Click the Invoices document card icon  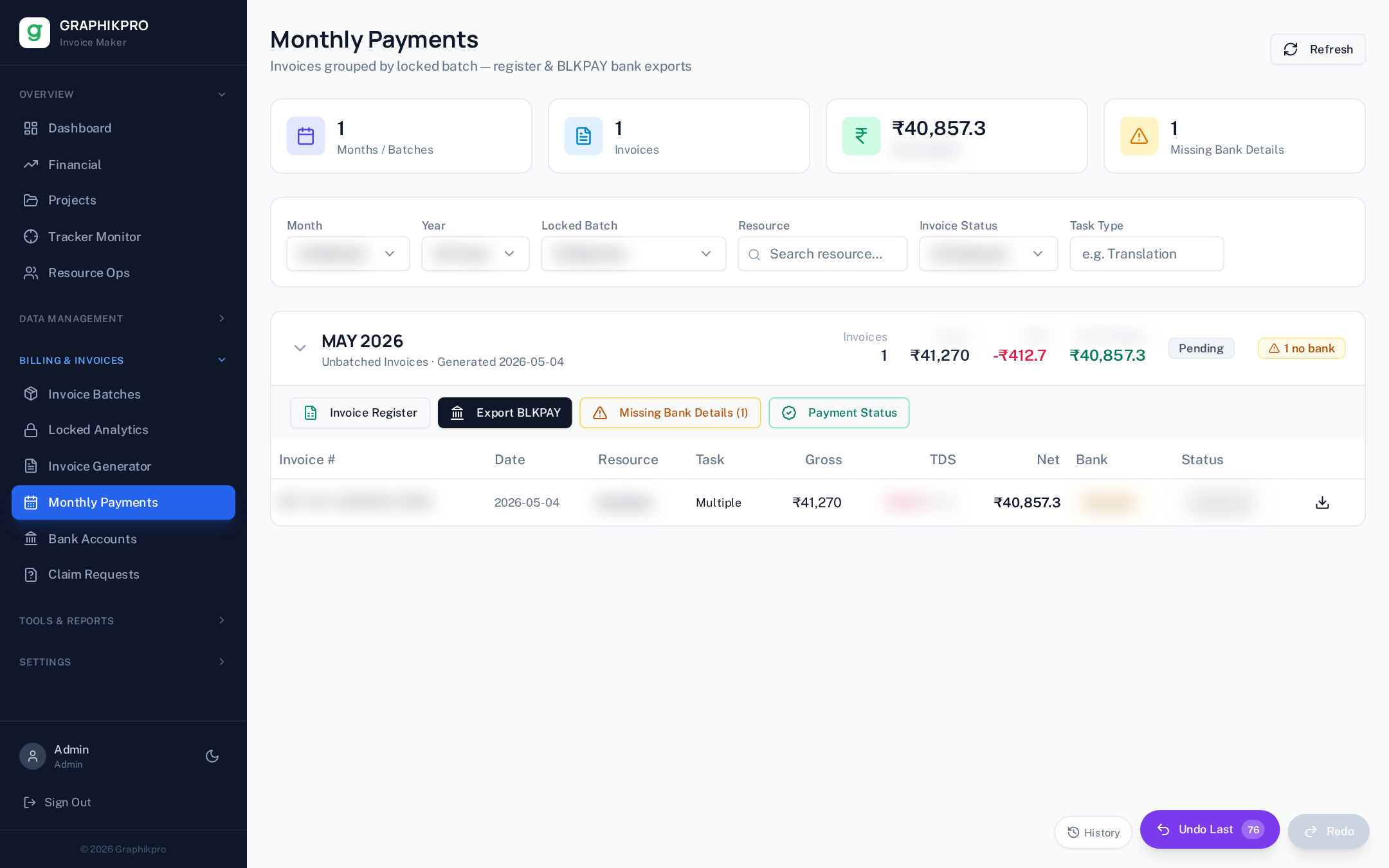pyautogui.click(x=584, y=136)
